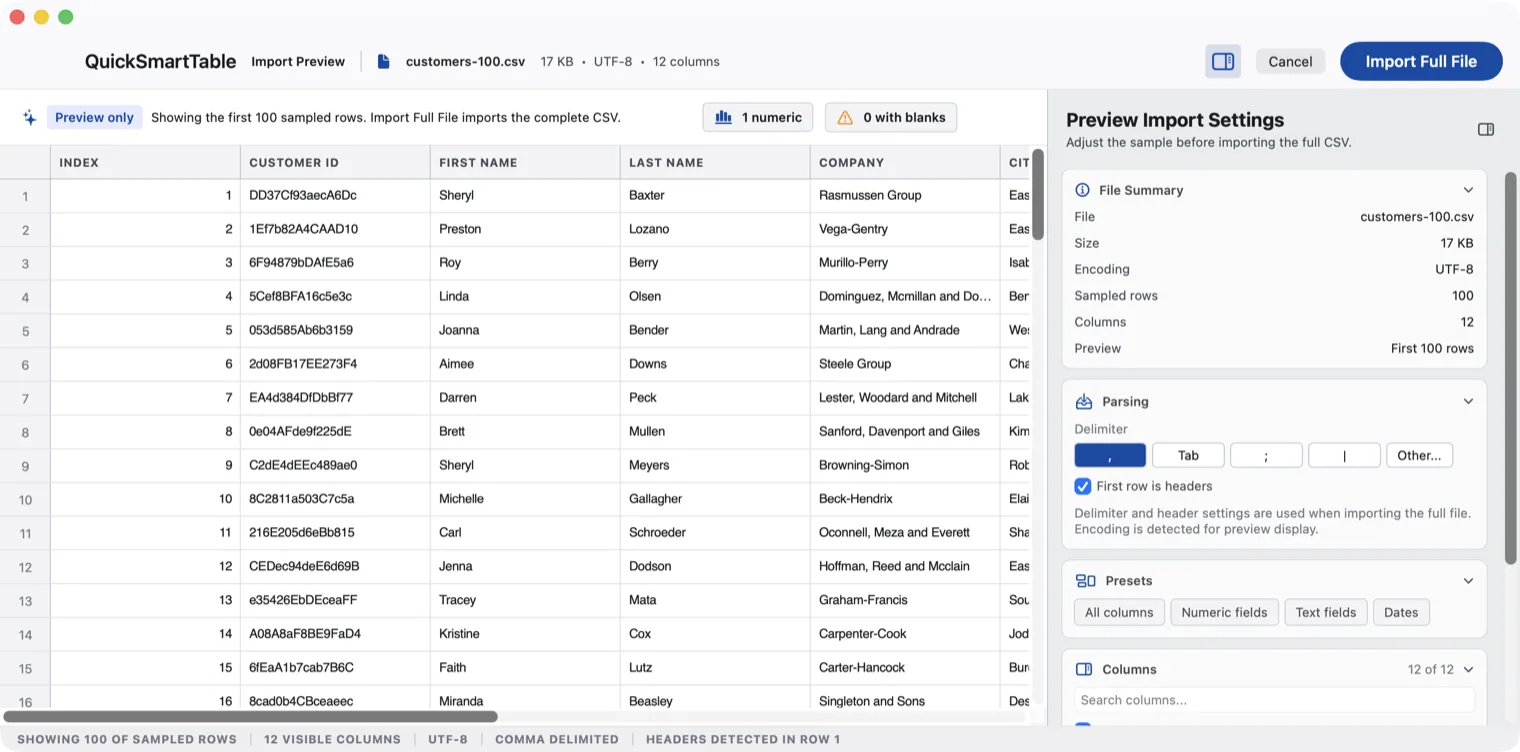Click the last name cell Gallagher
1520x752 pixels.
(715, 499)
